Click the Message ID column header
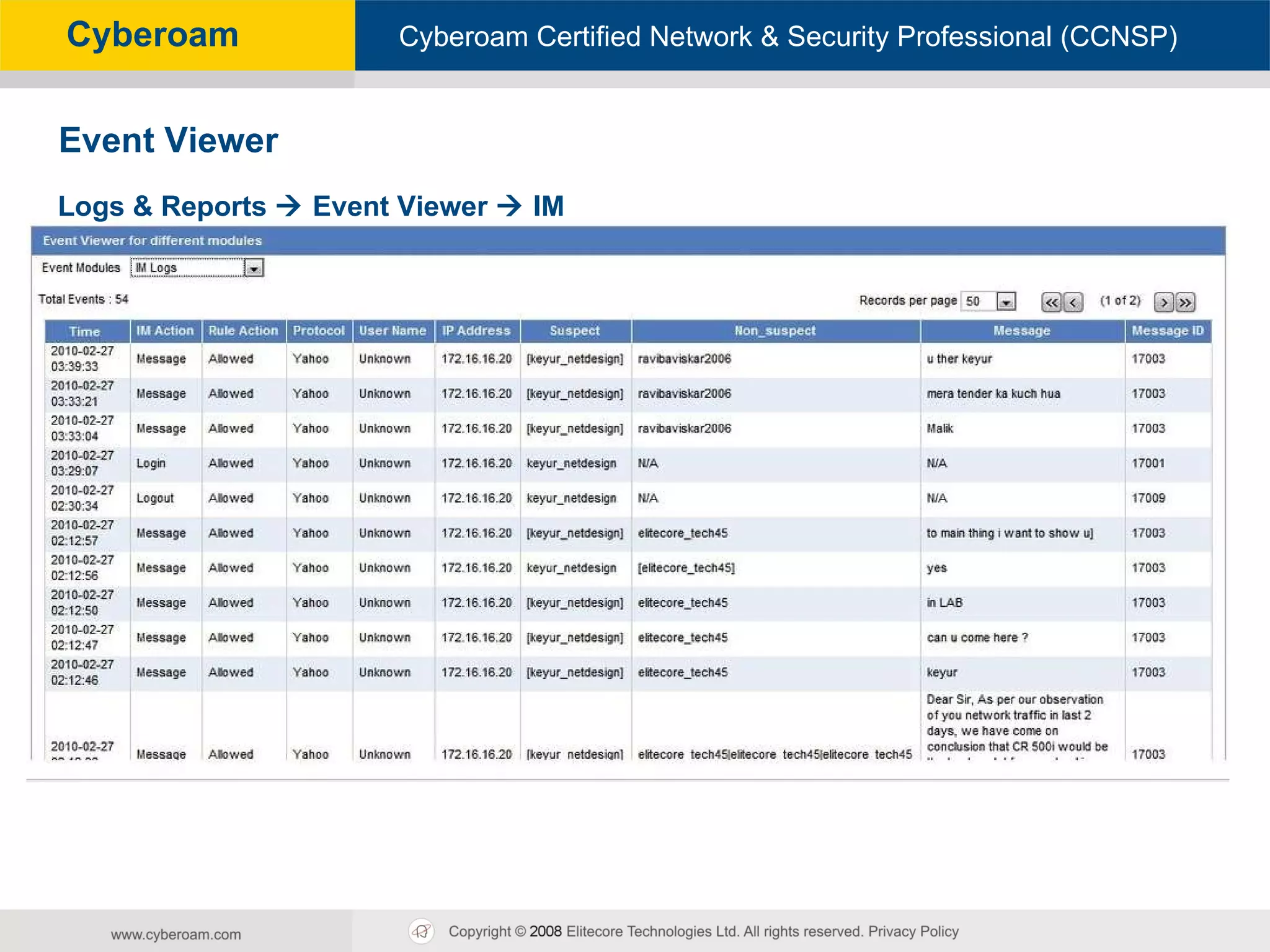 (x=1168, y=331)
